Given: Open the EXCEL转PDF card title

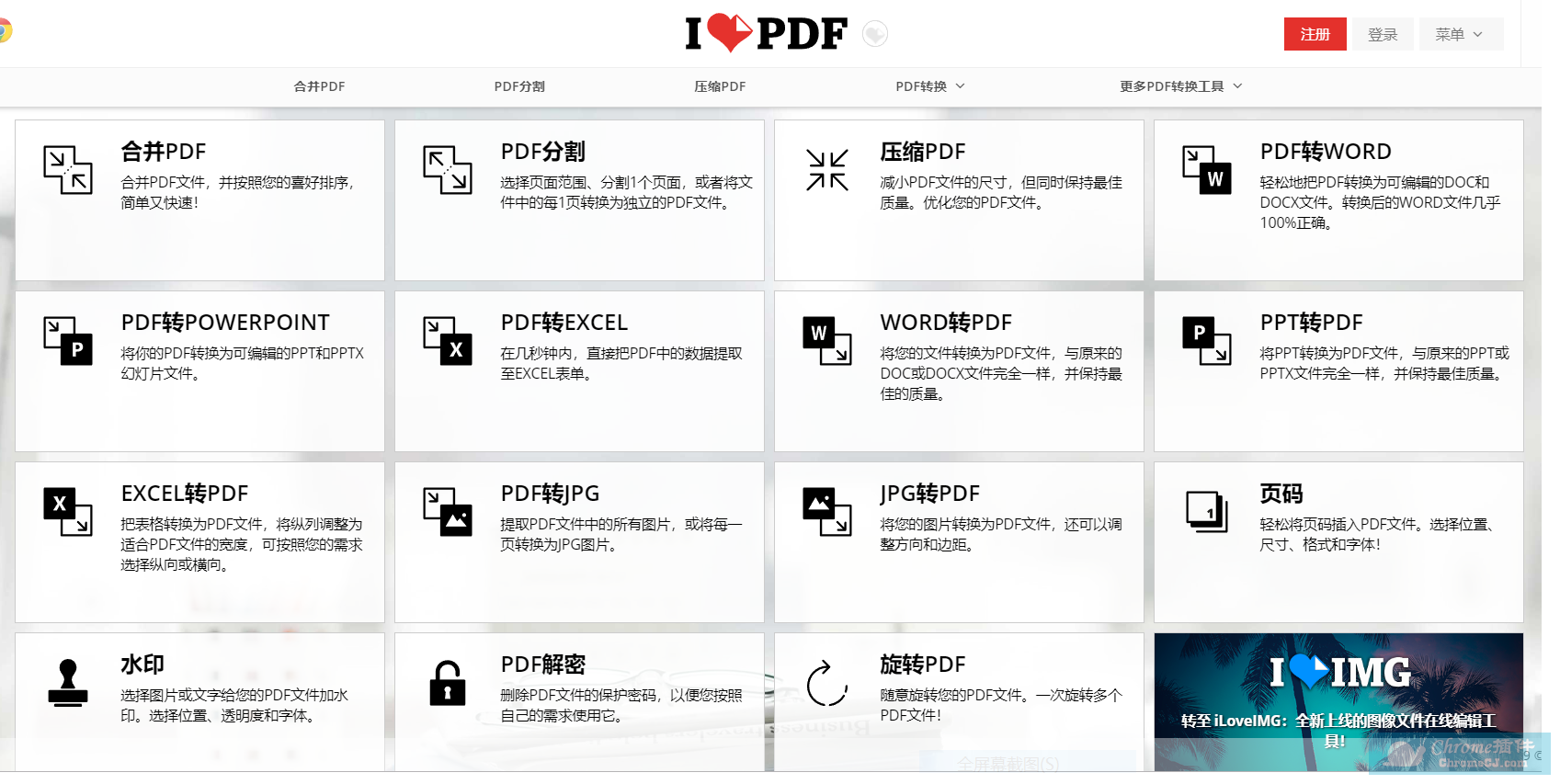Looking at the screenshot, I should click(x=185, y=494).
